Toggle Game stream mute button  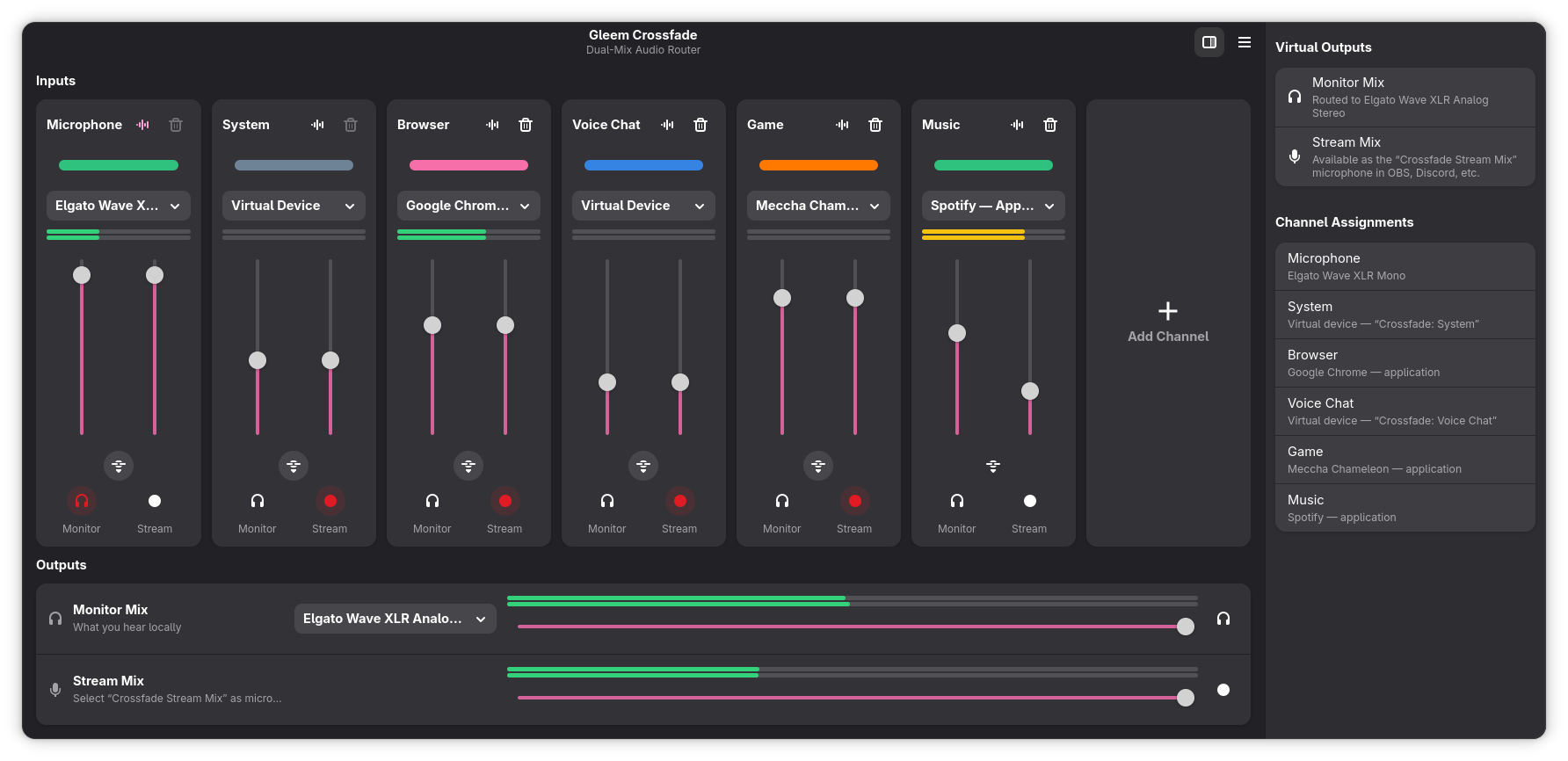point(855,501)
